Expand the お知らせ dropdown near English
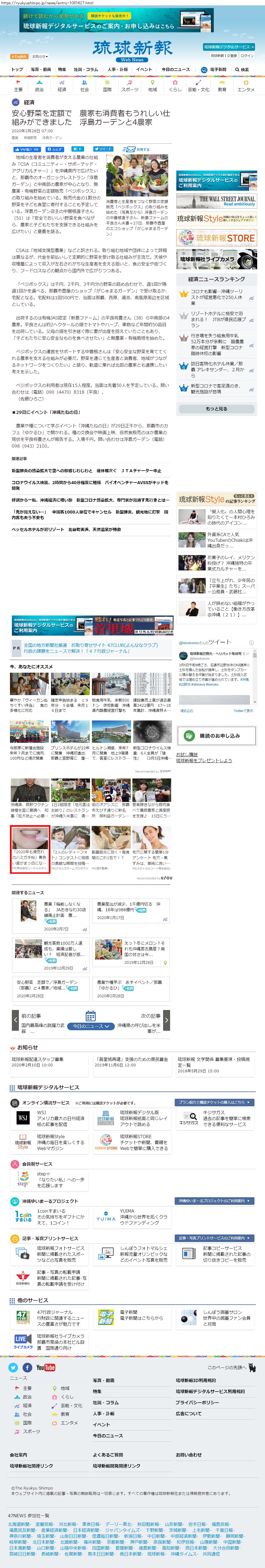Image resolution: width=265 pixels, height=1568 pixels. tap(40, 57)
